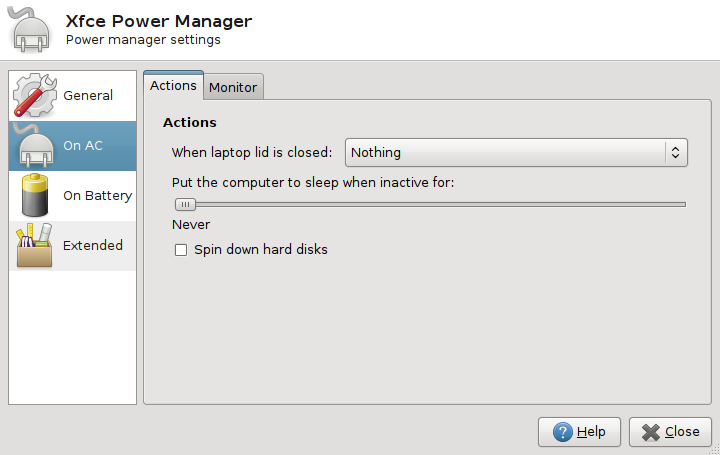Click the On Battery battery icon
Viewport: 720px width, 455px height.
[35, 196]
